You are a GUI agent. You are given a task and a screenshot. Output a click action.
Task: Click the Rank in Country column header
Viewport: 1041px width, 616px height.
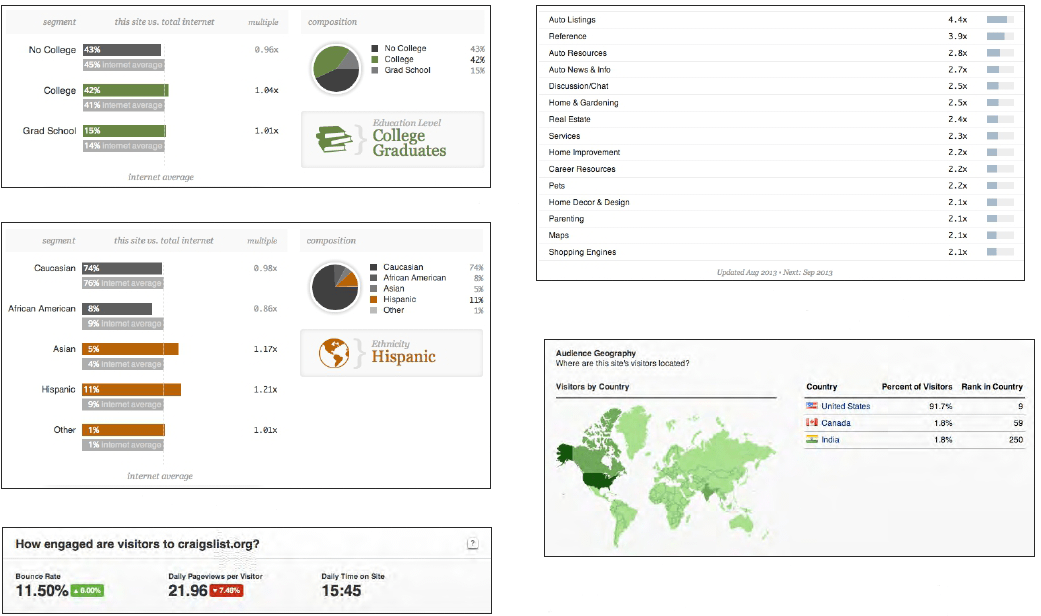tap(992, 387)
